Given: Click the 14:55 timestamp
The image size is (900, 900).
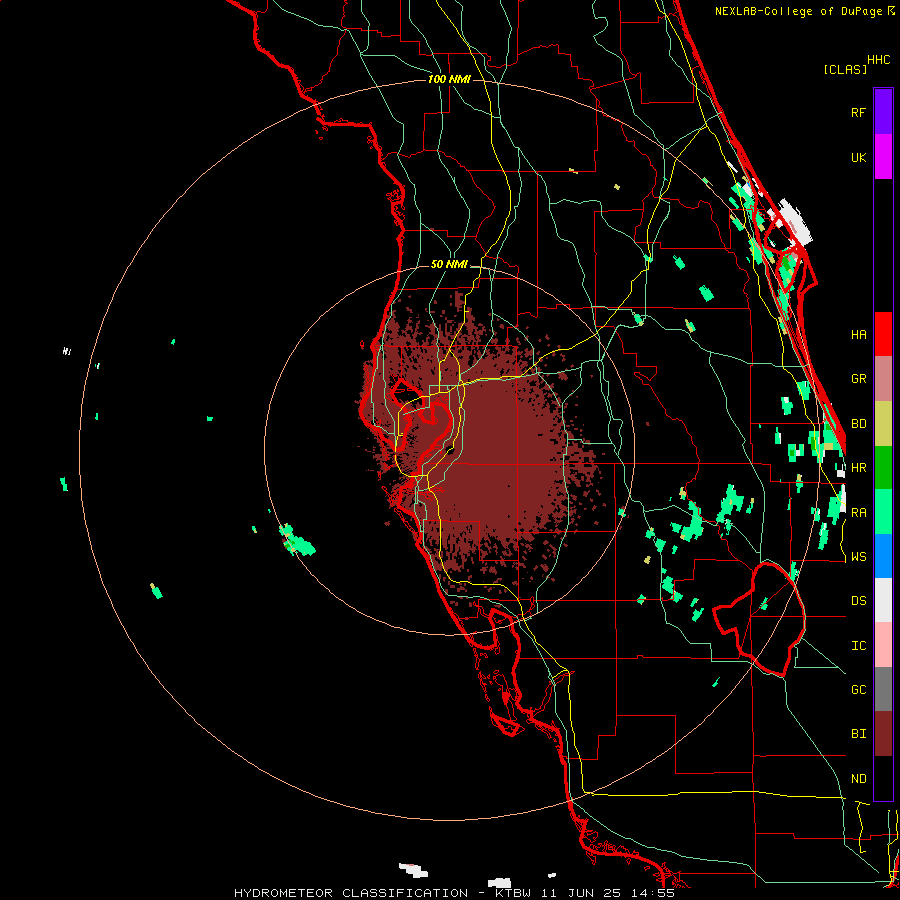Looking at the screenshot, I should tap(655, 893).
